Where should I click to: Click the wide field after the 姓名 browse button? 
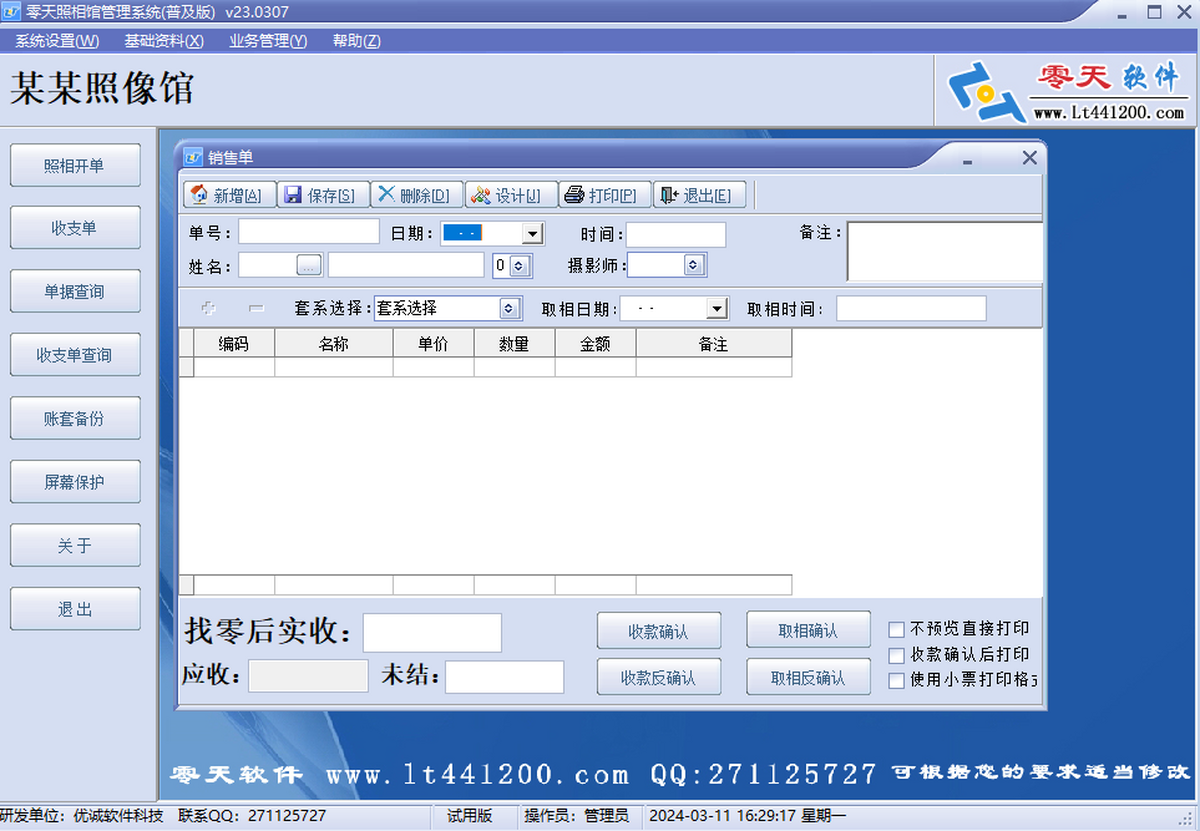[406, 265]
